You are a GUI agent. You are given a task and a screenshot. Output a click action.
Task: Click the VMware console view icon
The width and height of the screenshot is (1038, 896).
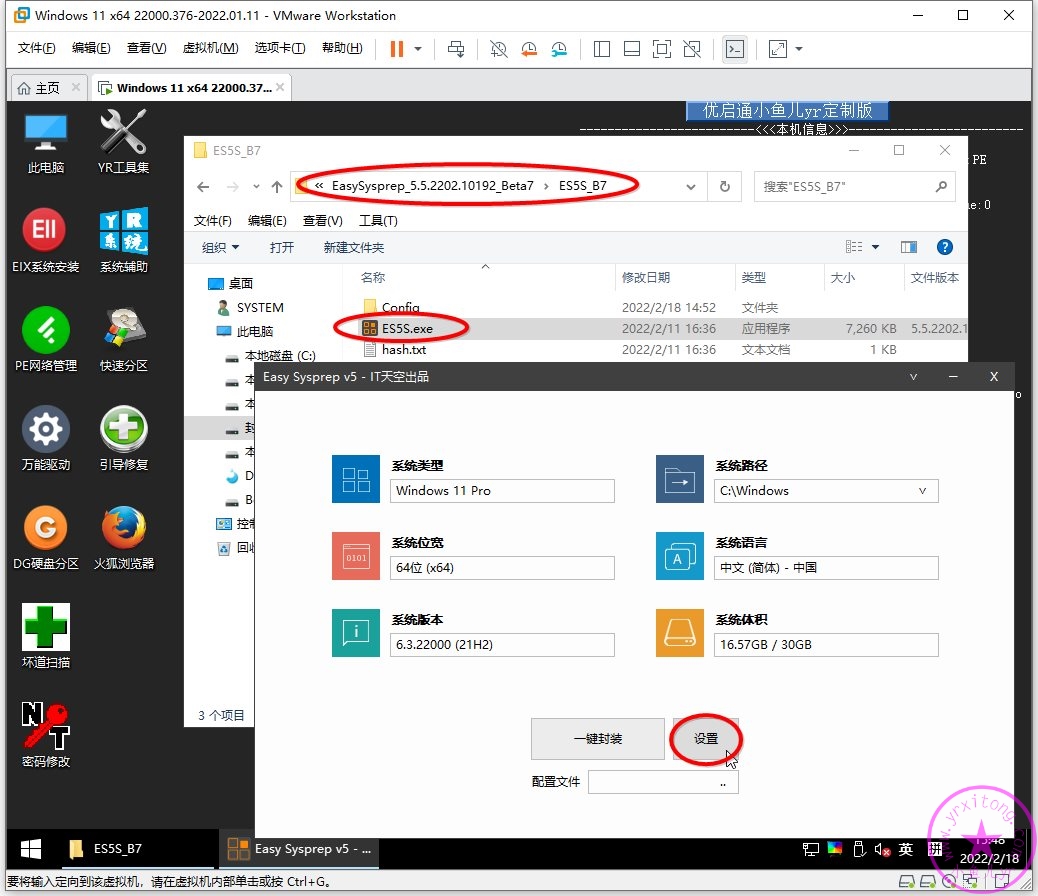click(x=735, y=48)
